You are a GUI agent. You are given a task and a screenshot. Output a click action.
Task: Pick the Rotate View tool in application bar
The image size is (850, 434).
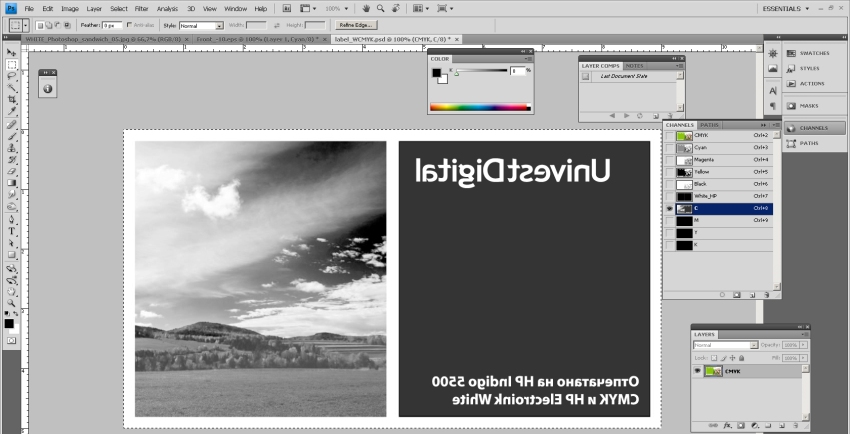396,9
